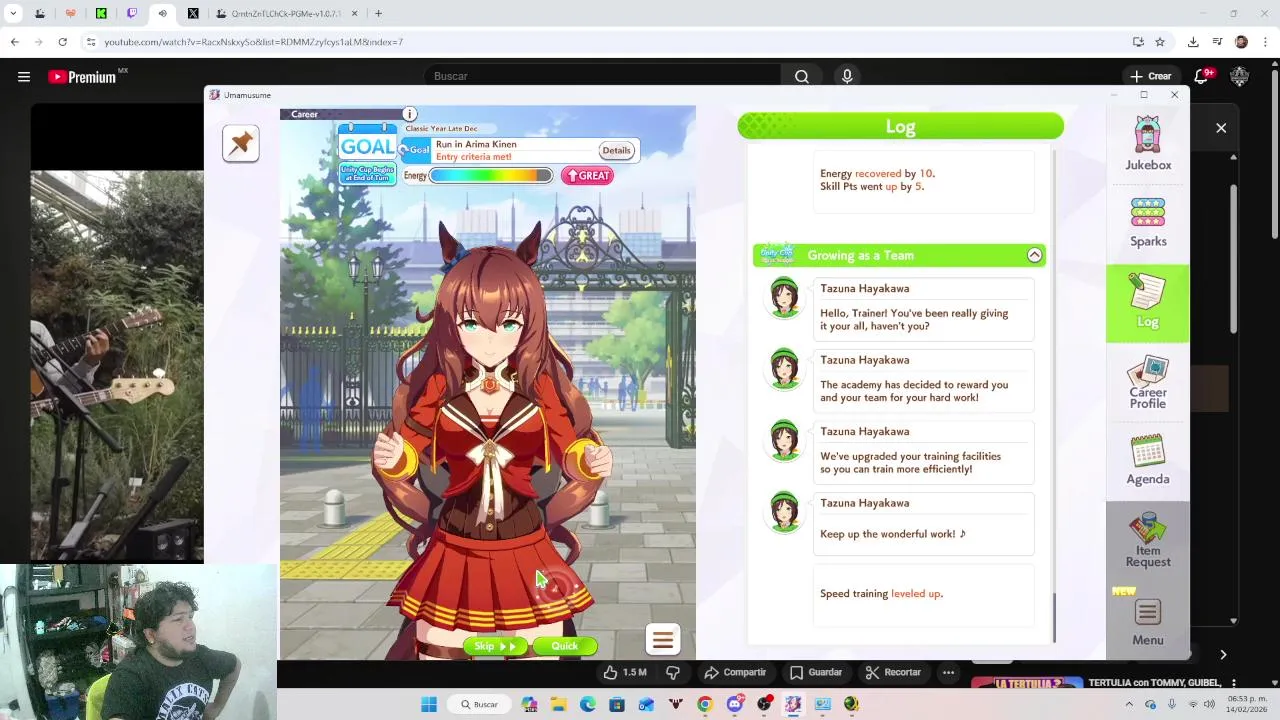
Task: Click the Quick button
Action: click(x=565, y=646)
